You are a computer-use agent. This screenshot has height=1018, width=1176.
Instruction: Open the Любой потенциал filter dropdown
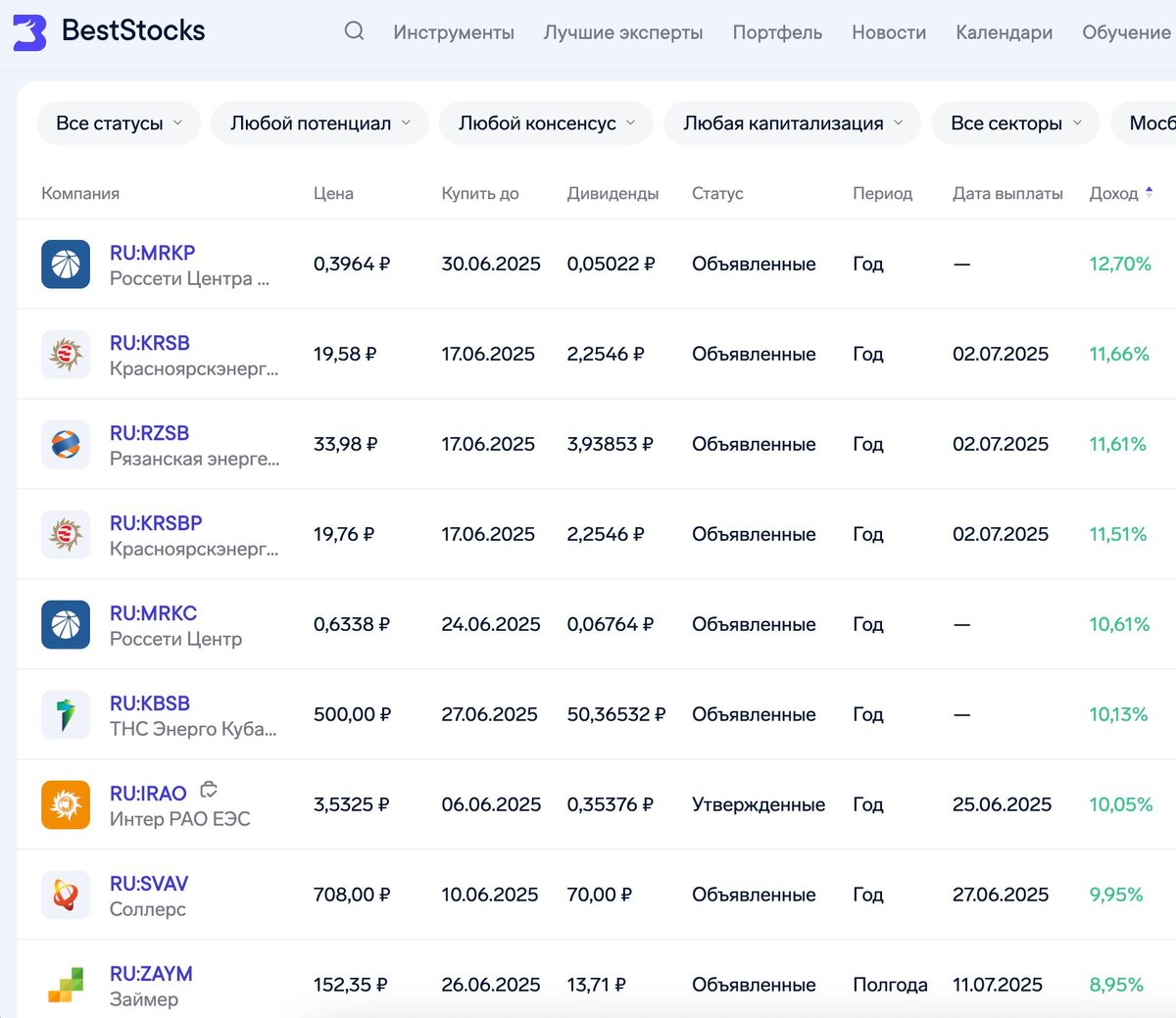[x=319, y=123]
